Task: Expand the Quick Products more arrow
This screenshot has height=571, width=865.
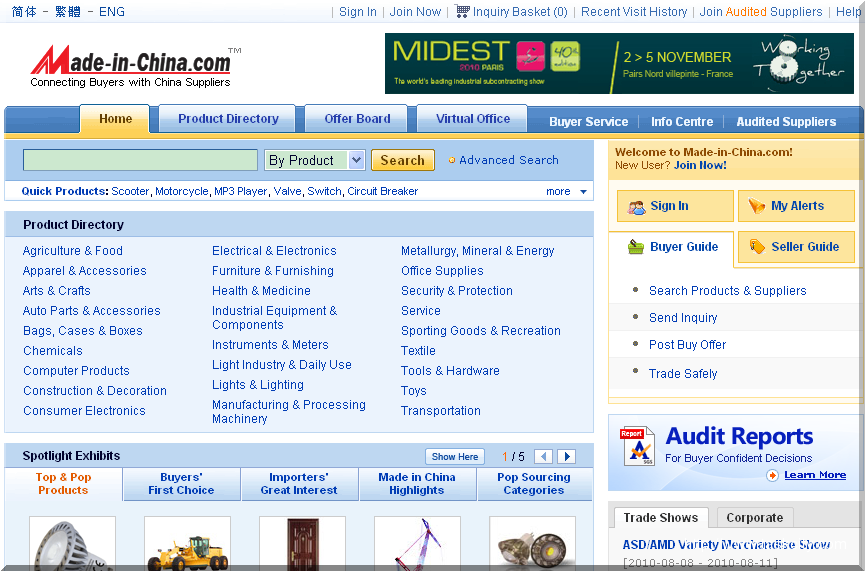Action: (x=583, y=191)
